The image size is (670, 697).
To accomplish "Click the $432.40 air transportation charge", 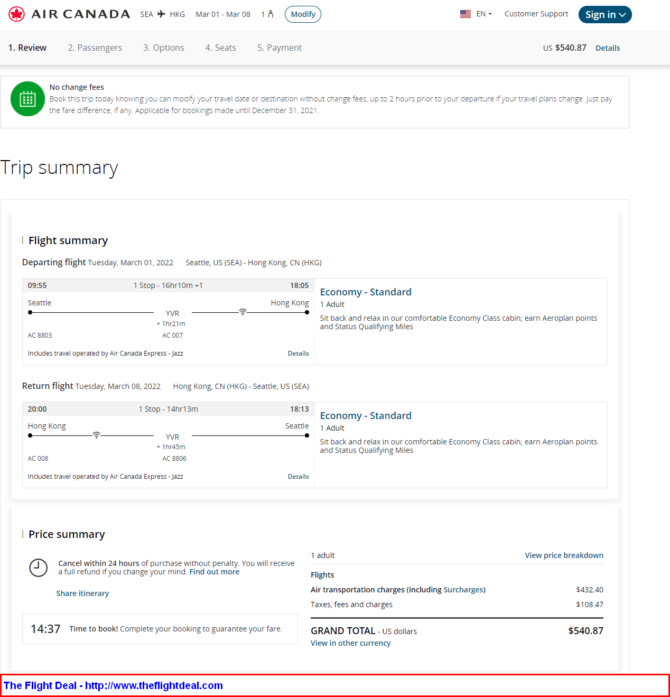I will click(x=590, y=590).
